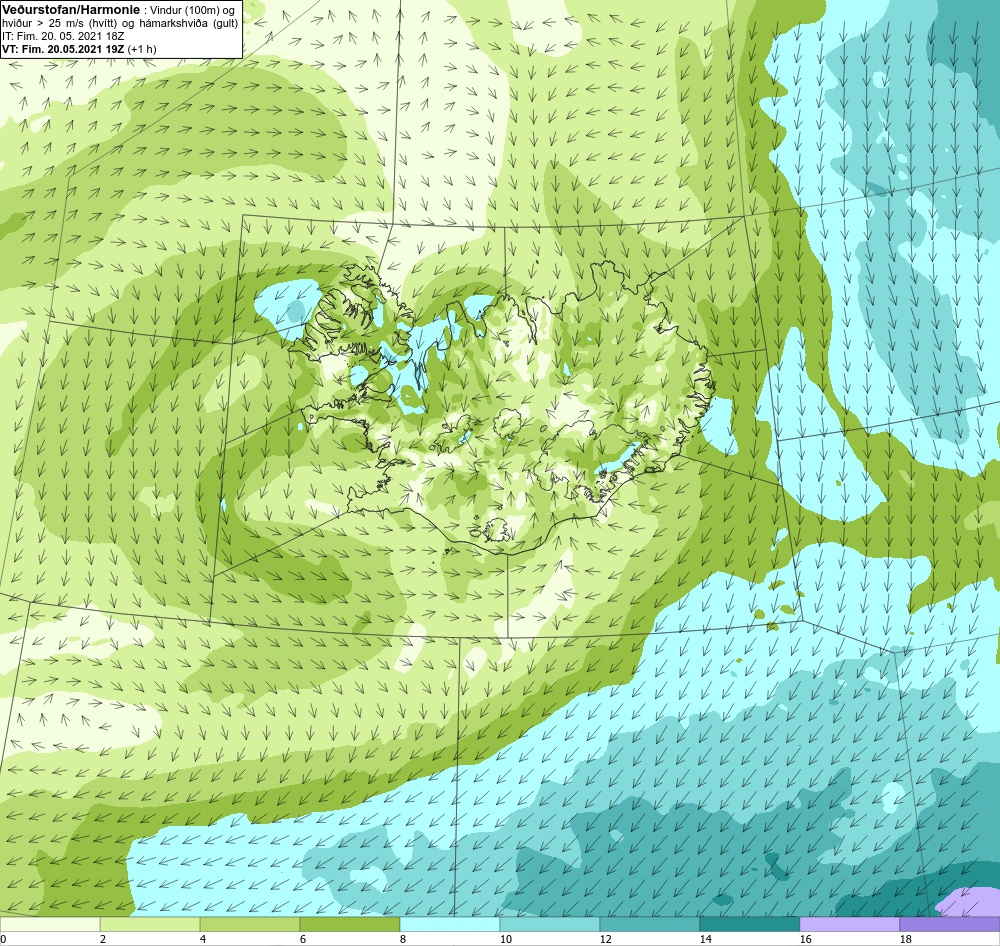This screenshot has height=946, width=1000.
Task: Click the 2–4 m/s light green legend swatch
Action: point(150,924)
